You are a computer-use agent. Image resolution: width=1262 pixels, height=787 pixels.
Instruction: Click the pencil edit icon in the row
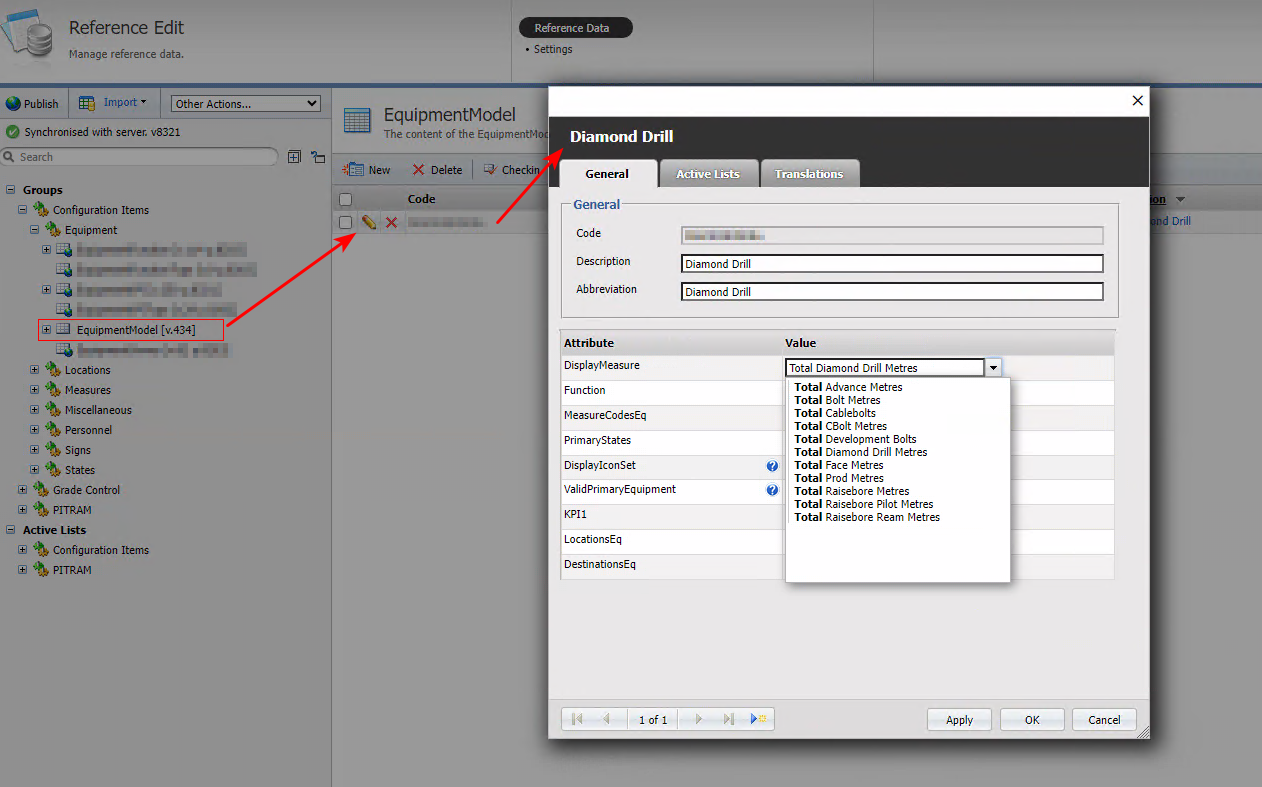[369, 222]
